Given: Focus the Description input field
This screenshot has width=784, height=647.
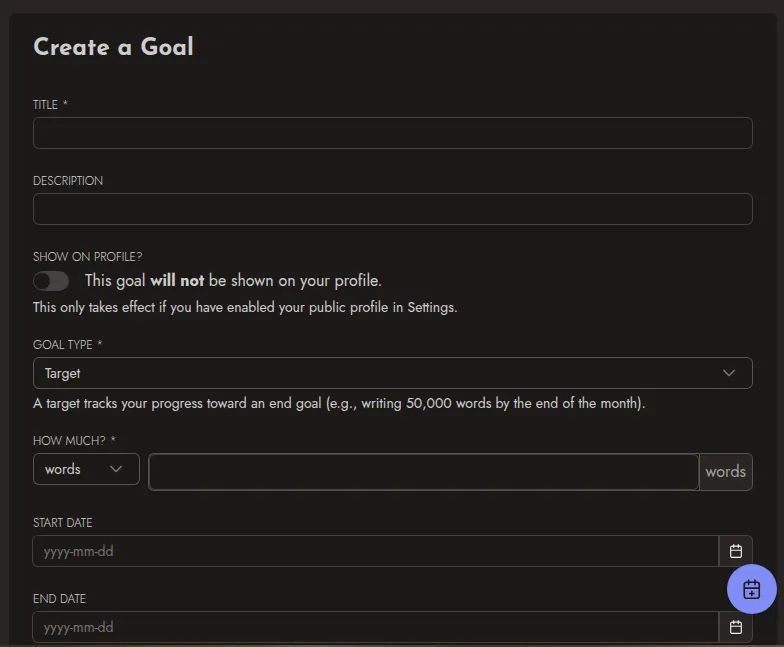Looking at the screenshot, I should (392, 209).
